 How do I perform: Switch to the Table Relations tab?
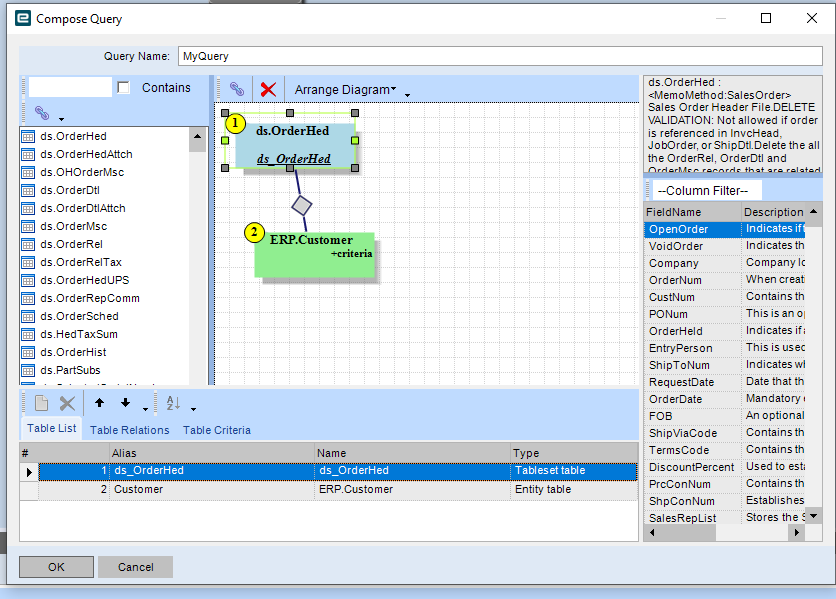coord(129,430)
